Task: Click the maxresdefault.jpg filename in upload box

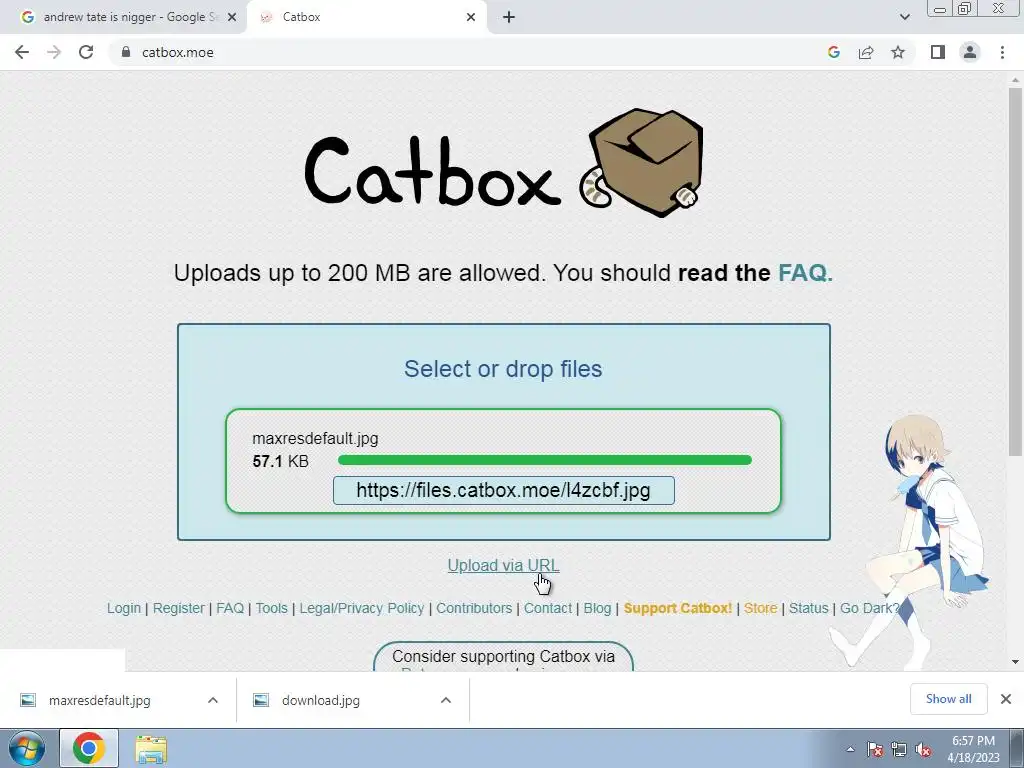Action: [x=315, y=438]
